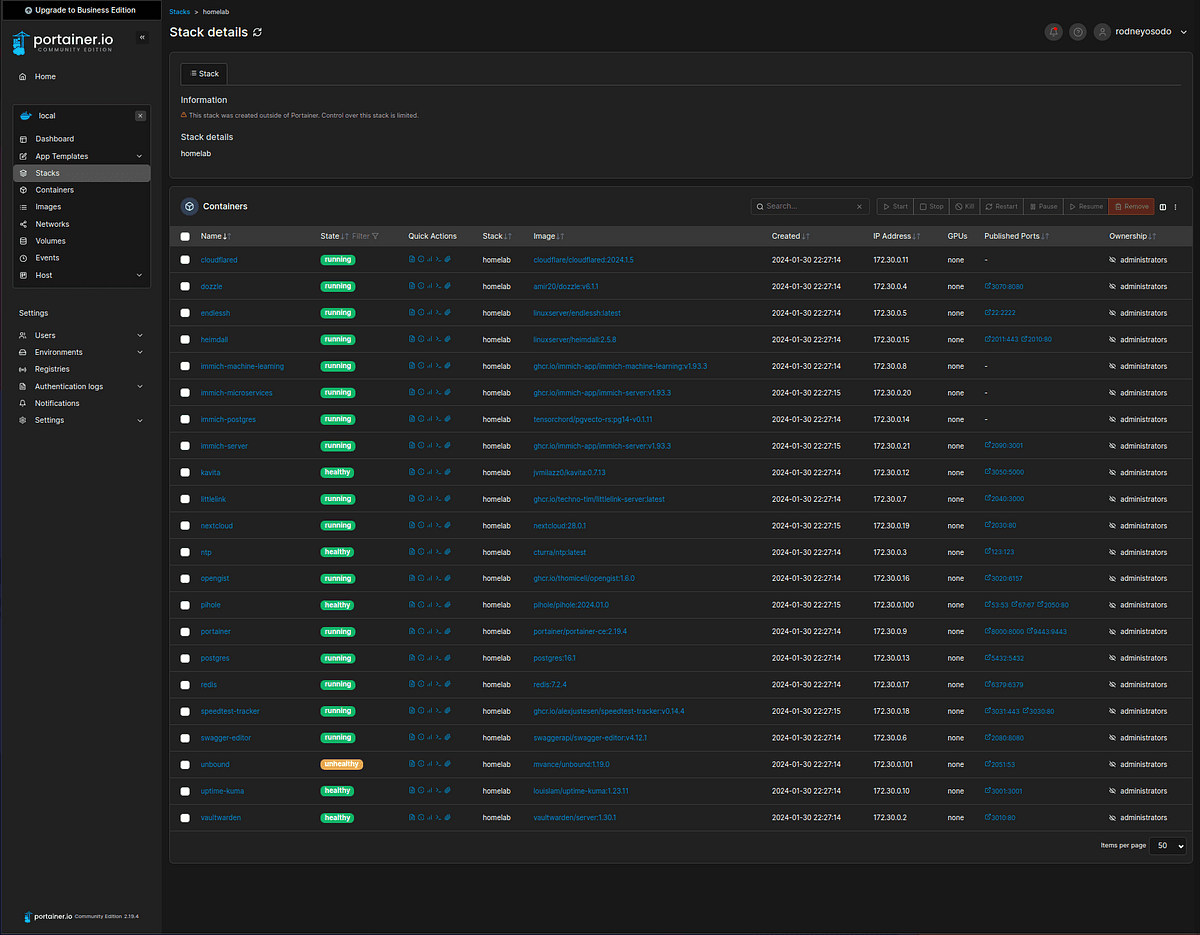
Task: Clear the search field with X icon
Action: click(859, 207)
